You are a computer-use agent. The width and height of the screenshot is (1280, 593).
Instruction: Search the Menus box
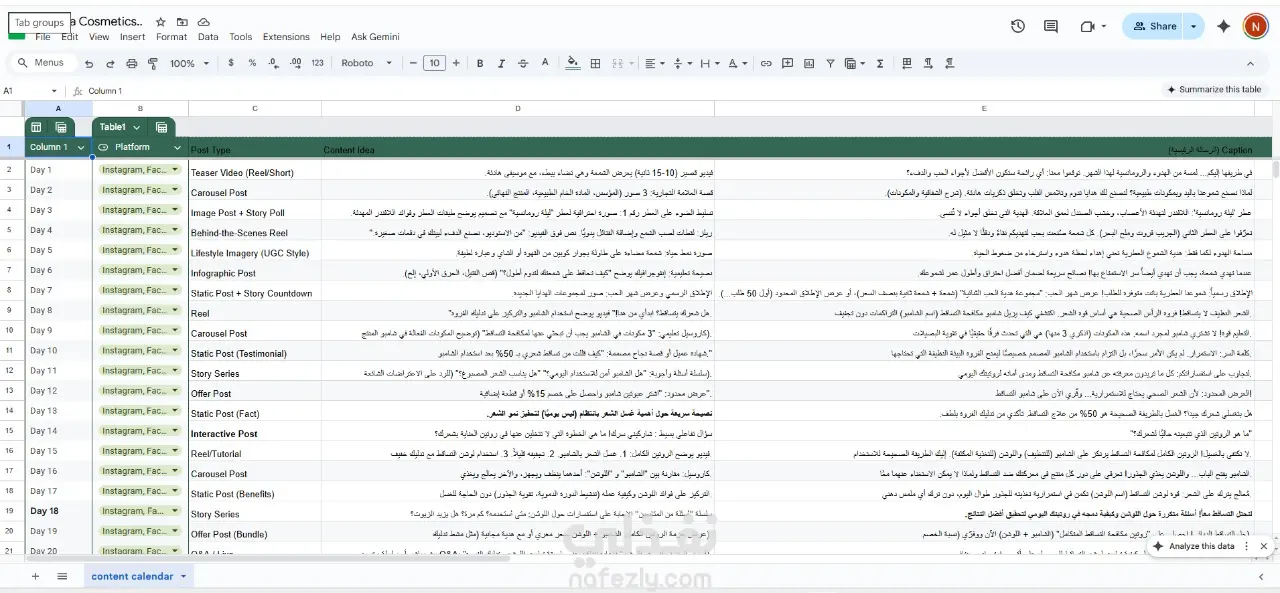(x=44, y=63)
